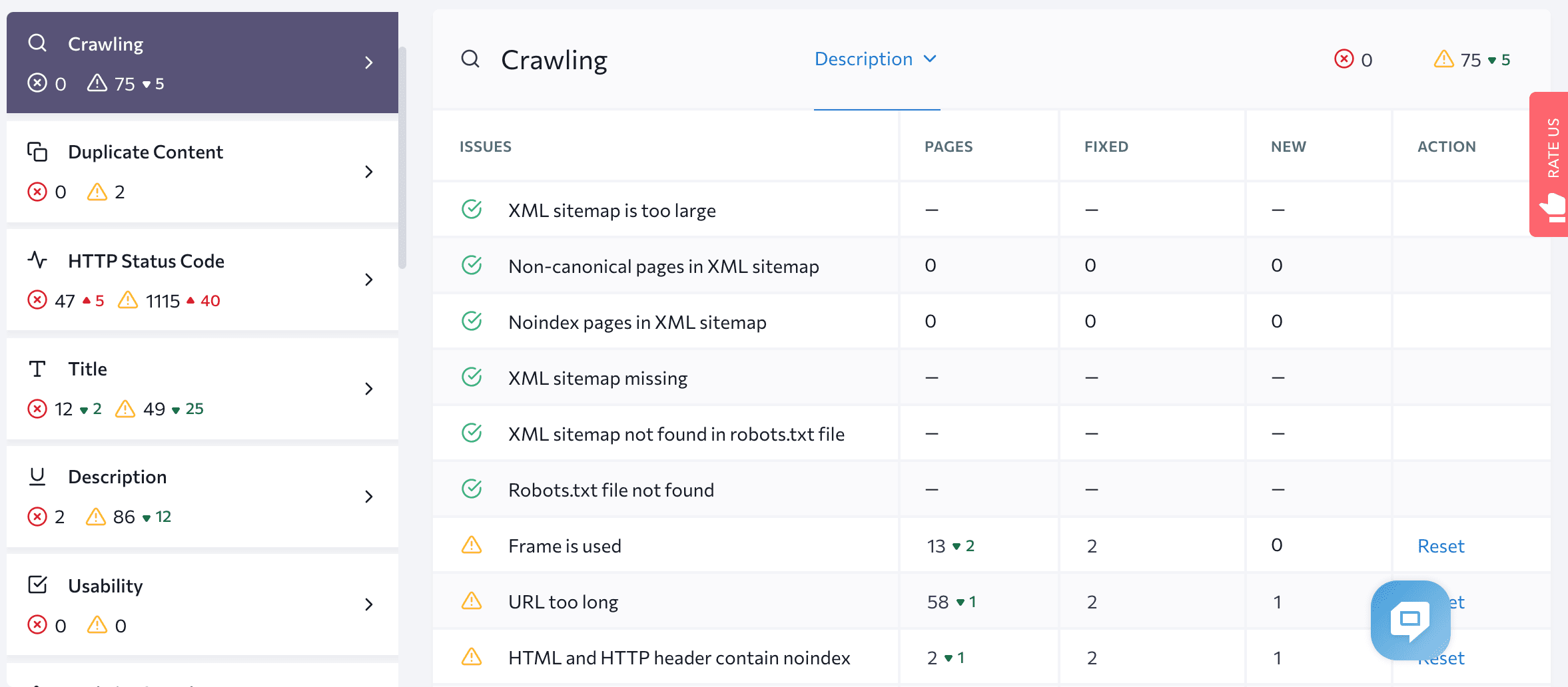Viewport: 1568px width, 687px height.
Task: Click the red error icon in Crawling header
Action: click(1344, 59)
